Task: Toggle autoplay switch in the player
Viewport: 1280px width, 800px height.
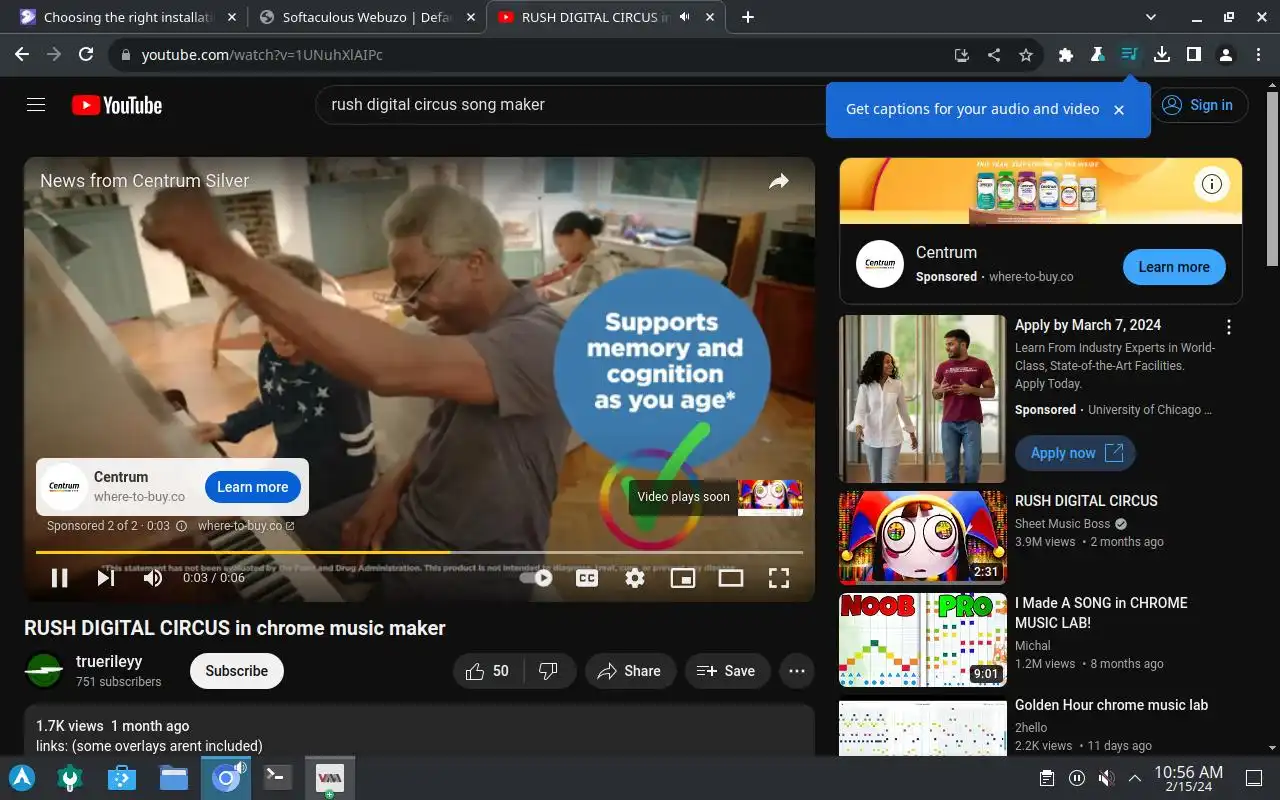Action: pos(536,577)
